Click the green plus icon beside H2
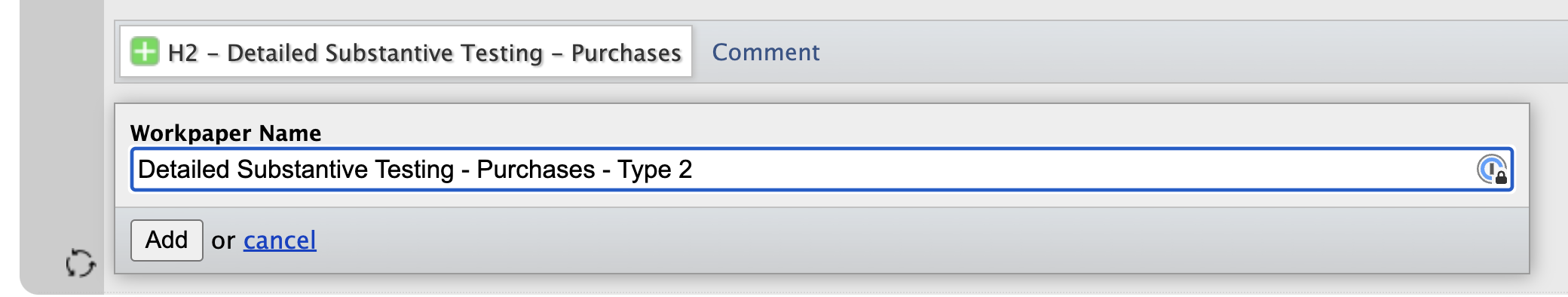 pos(144,52)
